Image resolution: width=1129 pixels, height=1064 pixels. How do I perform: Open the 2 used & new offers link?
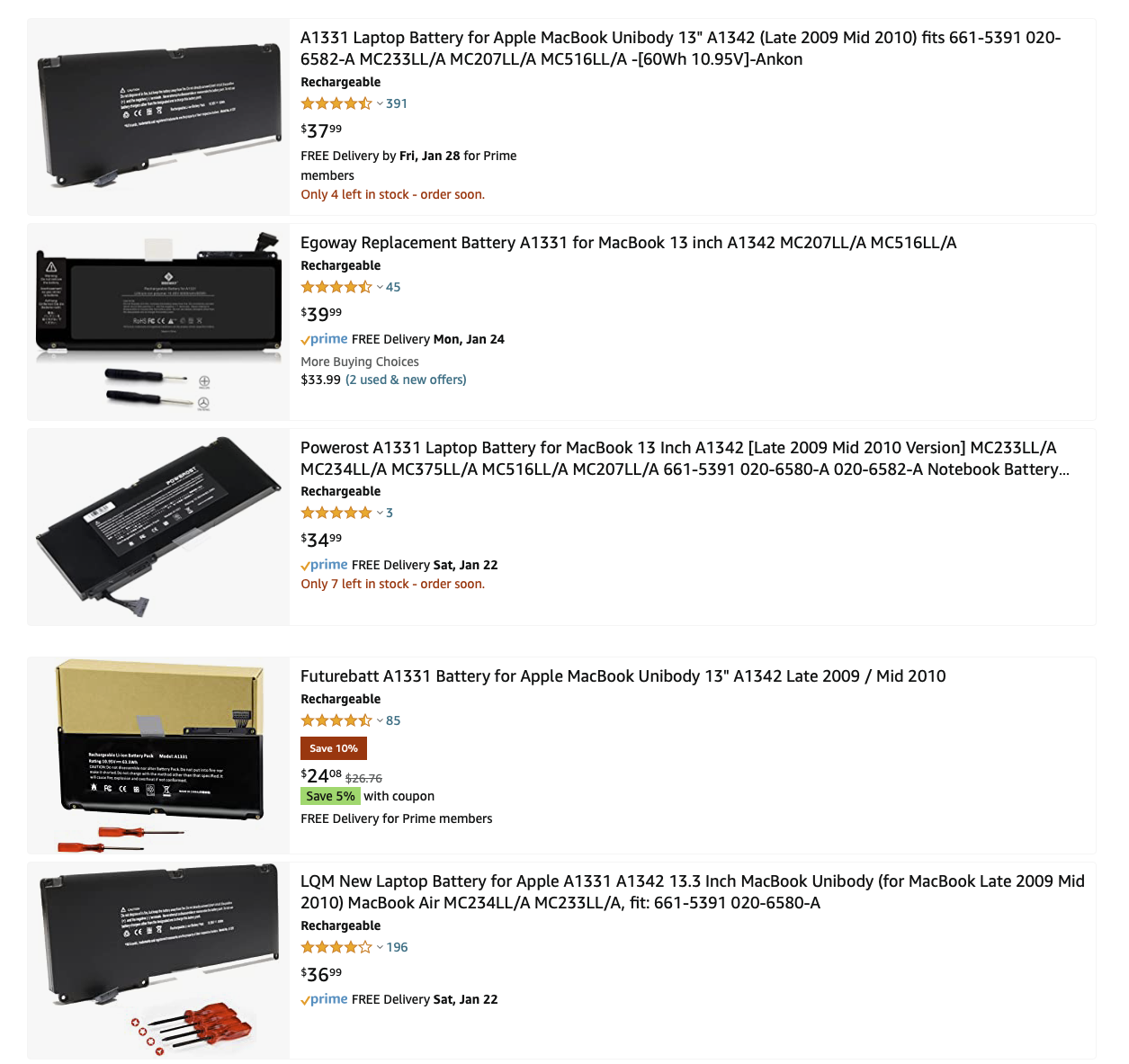pos(406,380)
